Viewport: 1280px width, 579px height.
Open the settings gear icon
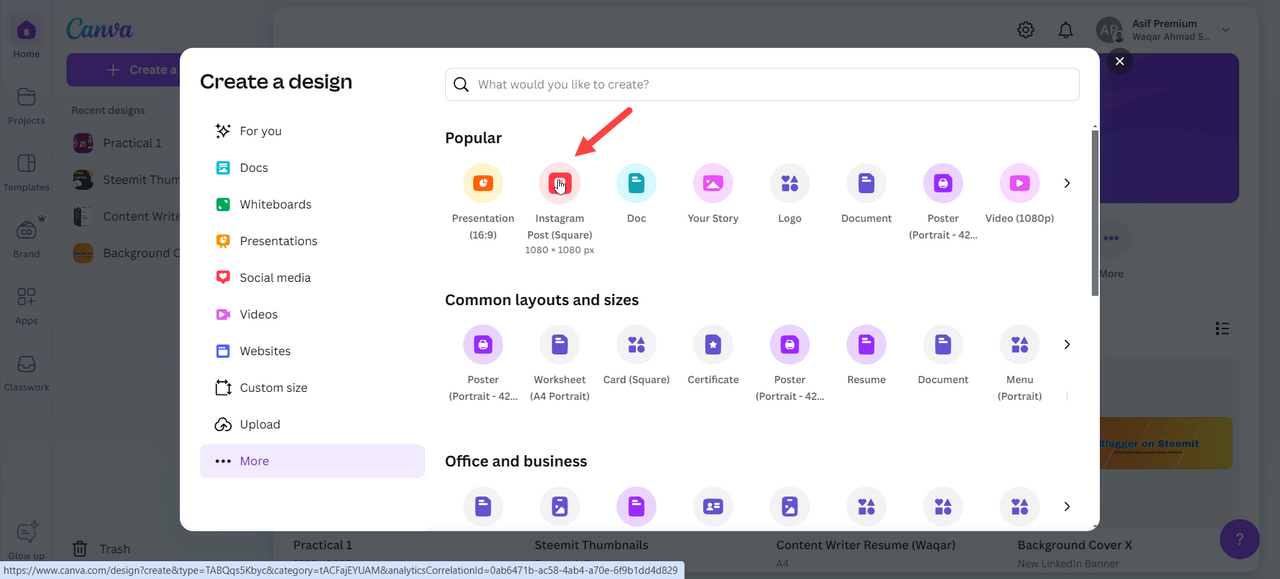coord(1026,30)
